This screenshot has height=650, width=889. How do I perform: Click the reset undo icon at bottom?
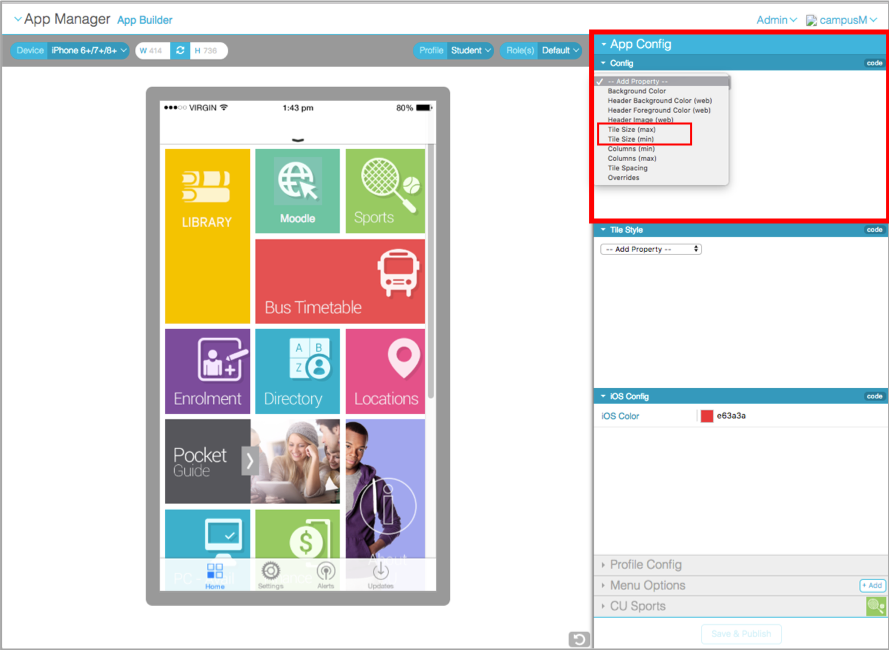[579, 639]
